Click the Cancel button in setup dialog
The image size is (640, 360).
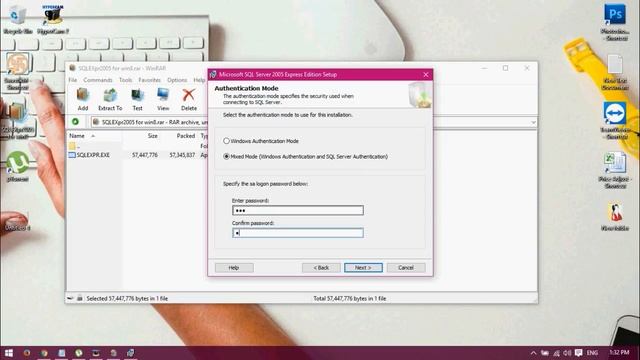(406, 268)
